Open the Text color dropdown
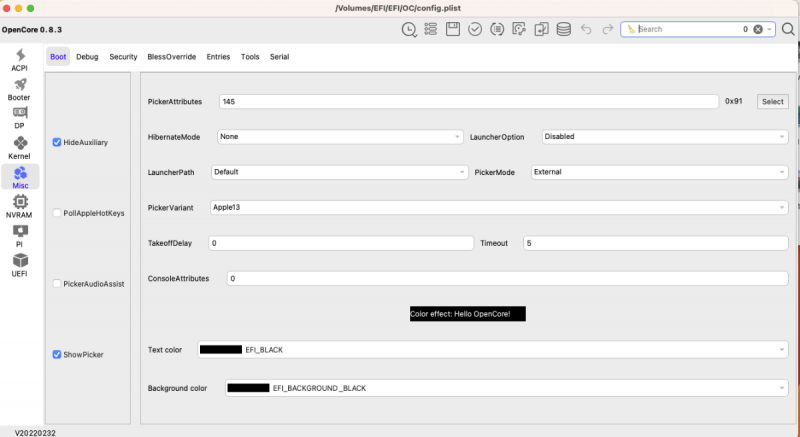 pos(493,349)
